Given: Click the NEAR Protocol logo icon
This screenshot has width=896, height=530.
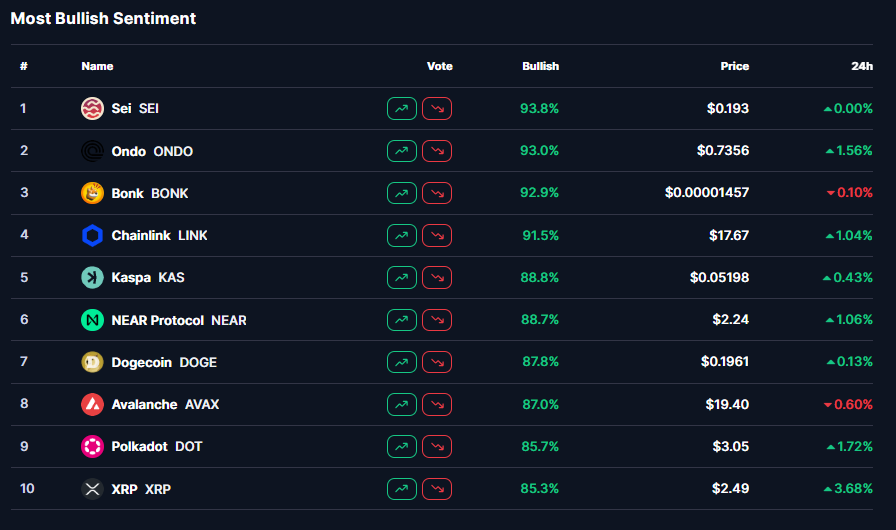Looking at the screenshot, I should pyautogui.click(x=92, y=320).
